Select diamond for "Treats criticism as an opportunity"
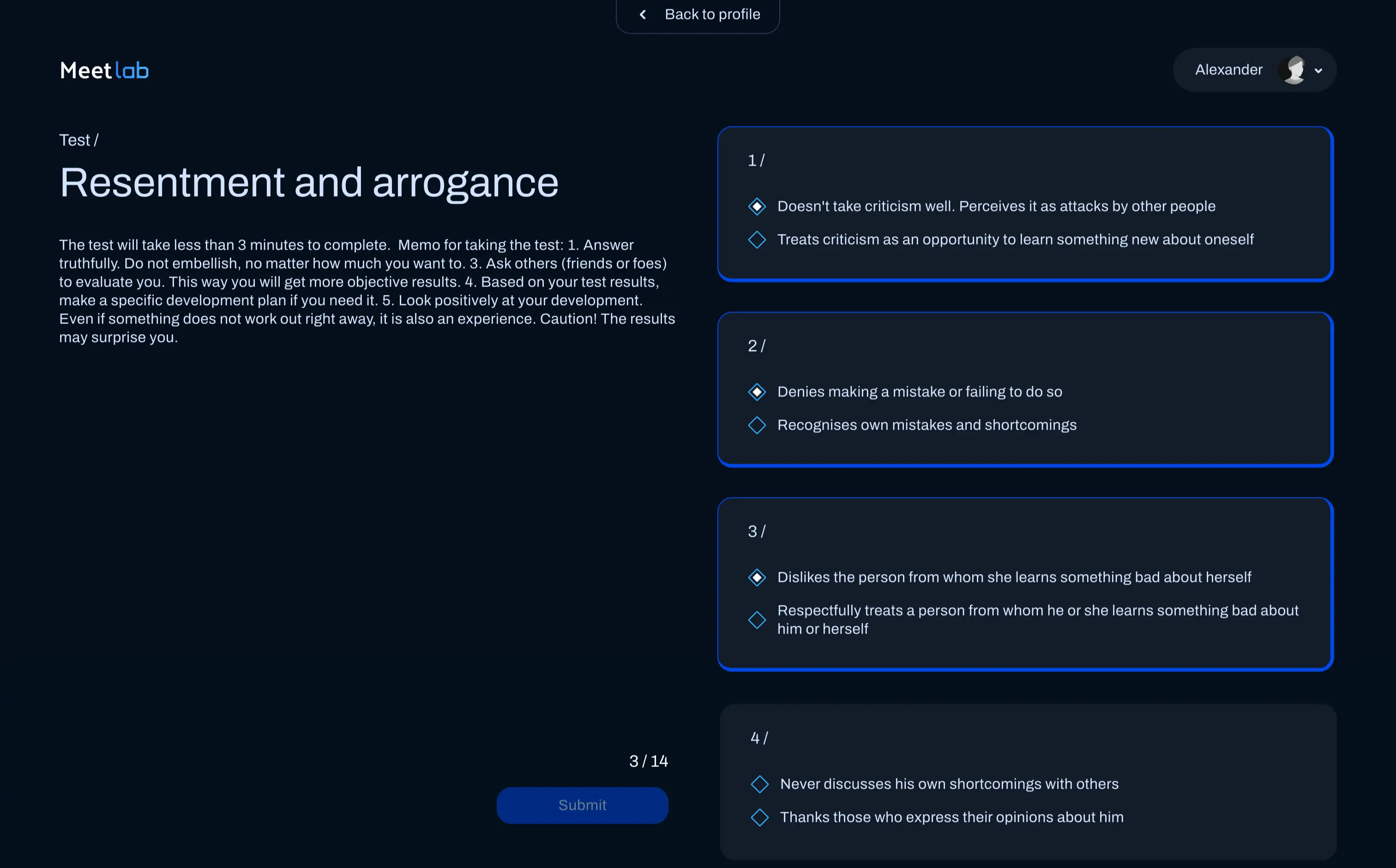The height and width of the screenshot is (868, 1396). 757,240
